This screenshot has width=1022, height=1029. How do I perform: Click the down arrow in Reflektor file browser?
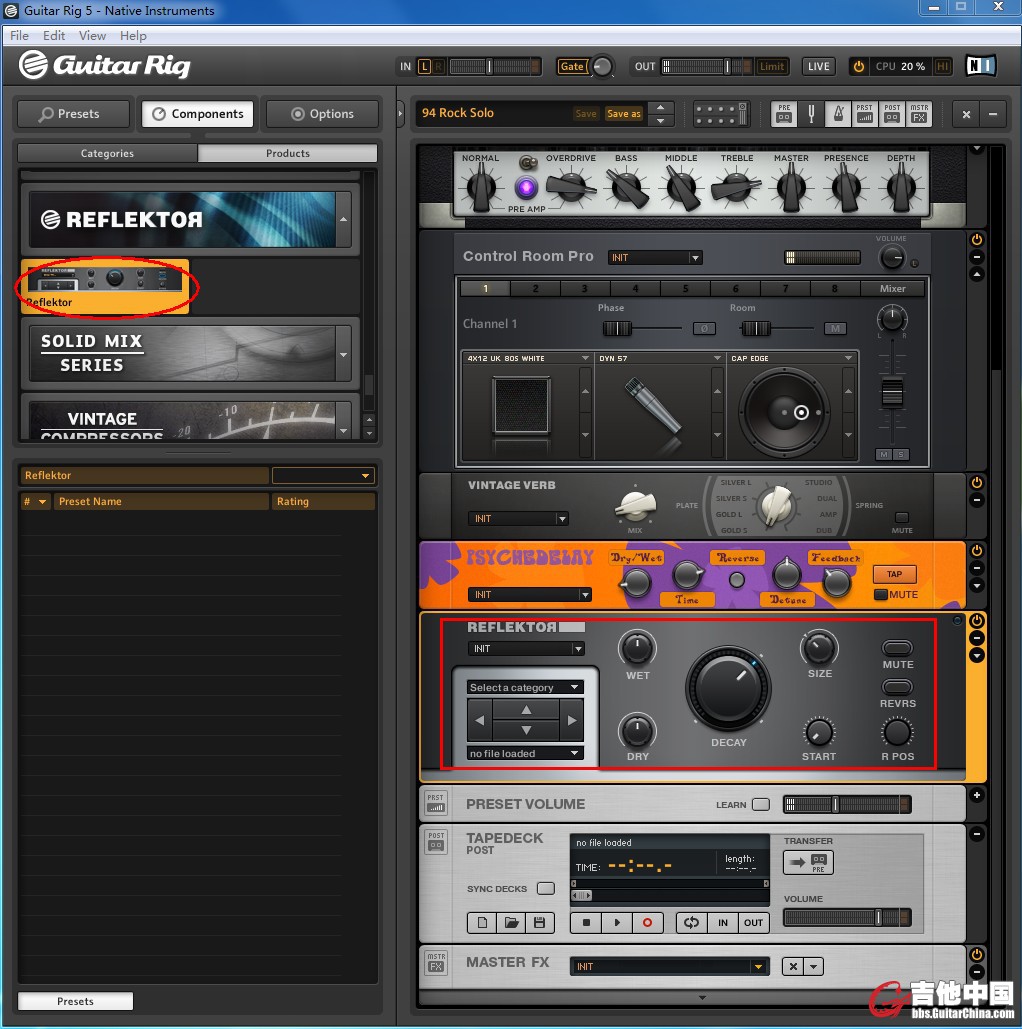pyautogui.click(x=526, y=730)
